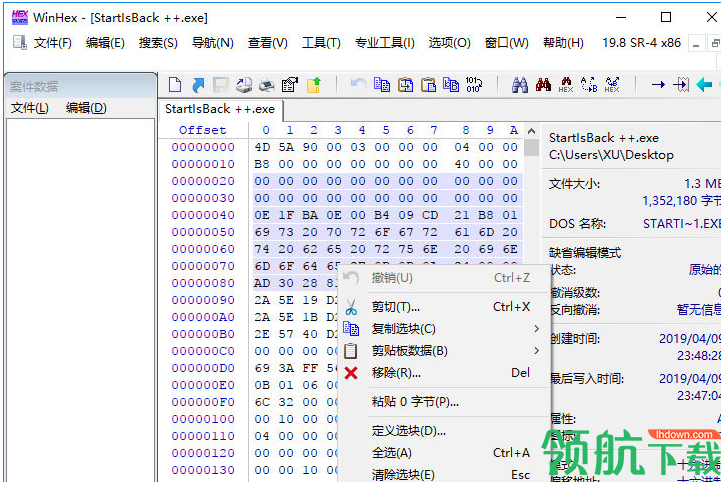Open the 选项(O) menu
Viewport: 721px width, 482px height.
coord(449,43)
